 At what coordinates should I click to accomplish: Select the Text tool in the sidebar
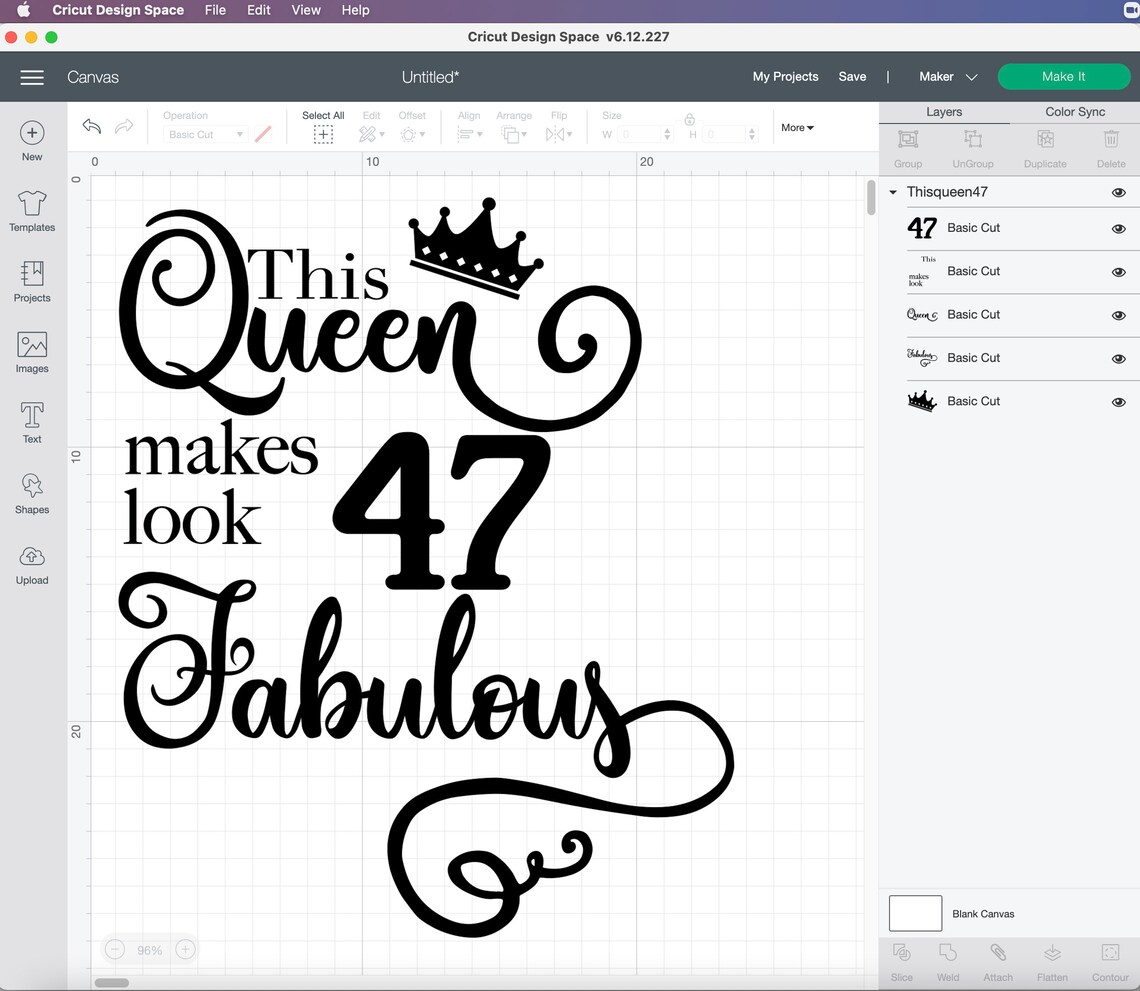click(31, 420)
